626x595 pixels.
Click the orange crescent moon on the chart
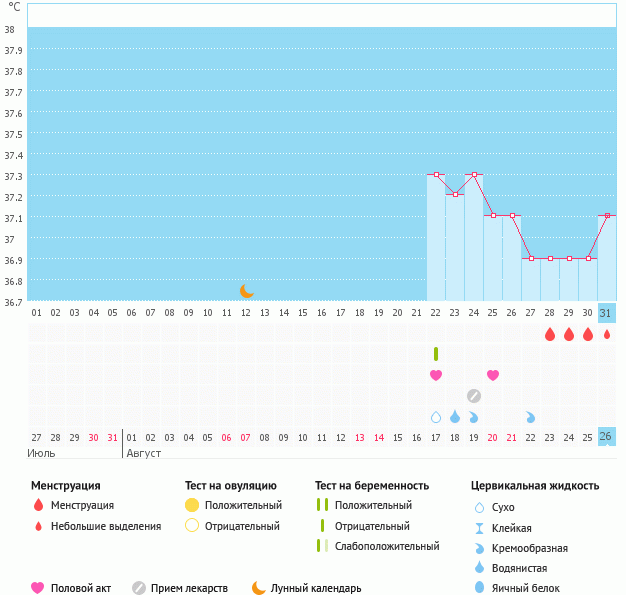tap(246, 290)
